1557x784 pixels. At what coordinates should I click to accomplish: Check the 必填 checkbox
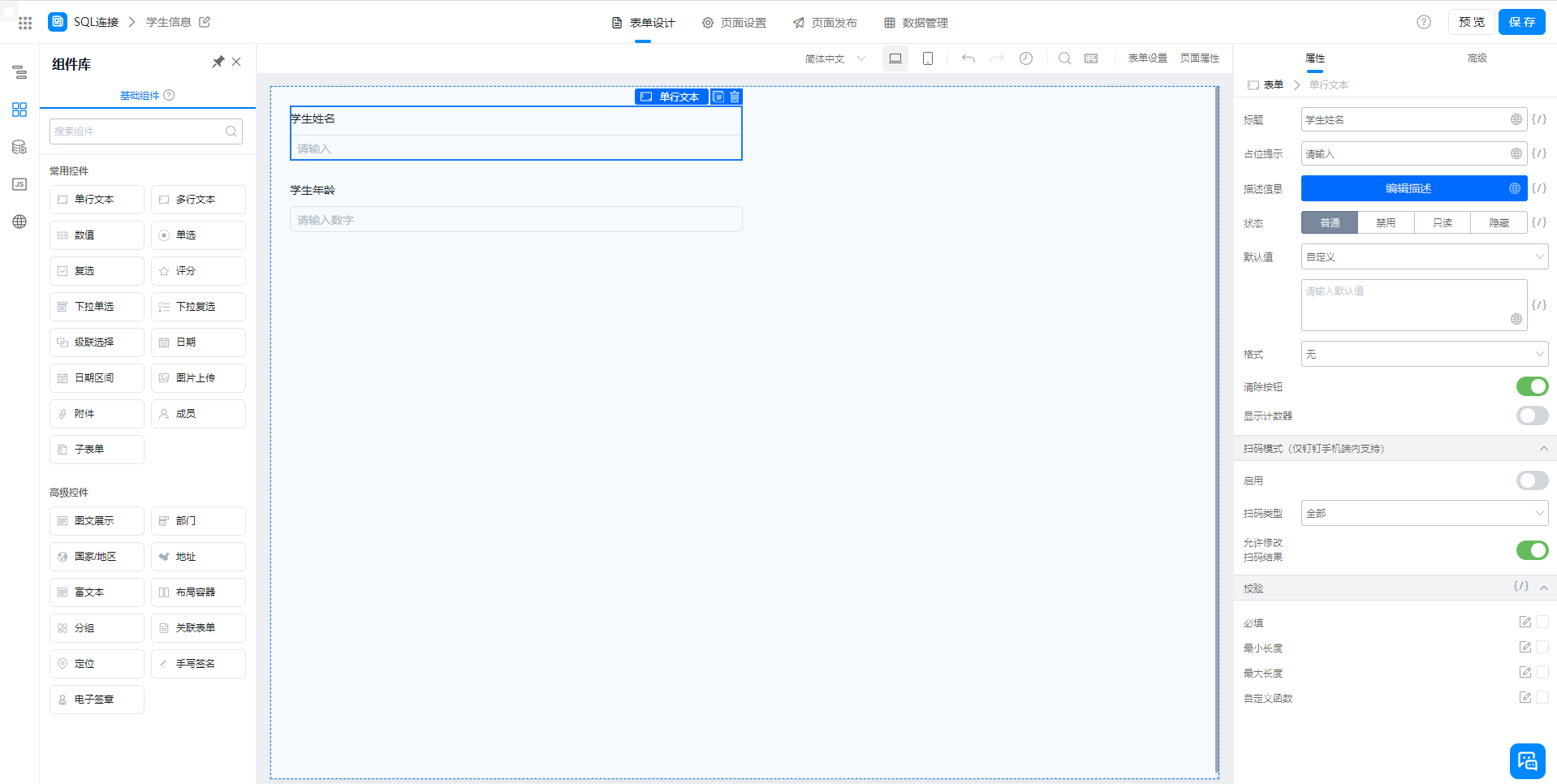point(1542,622)
